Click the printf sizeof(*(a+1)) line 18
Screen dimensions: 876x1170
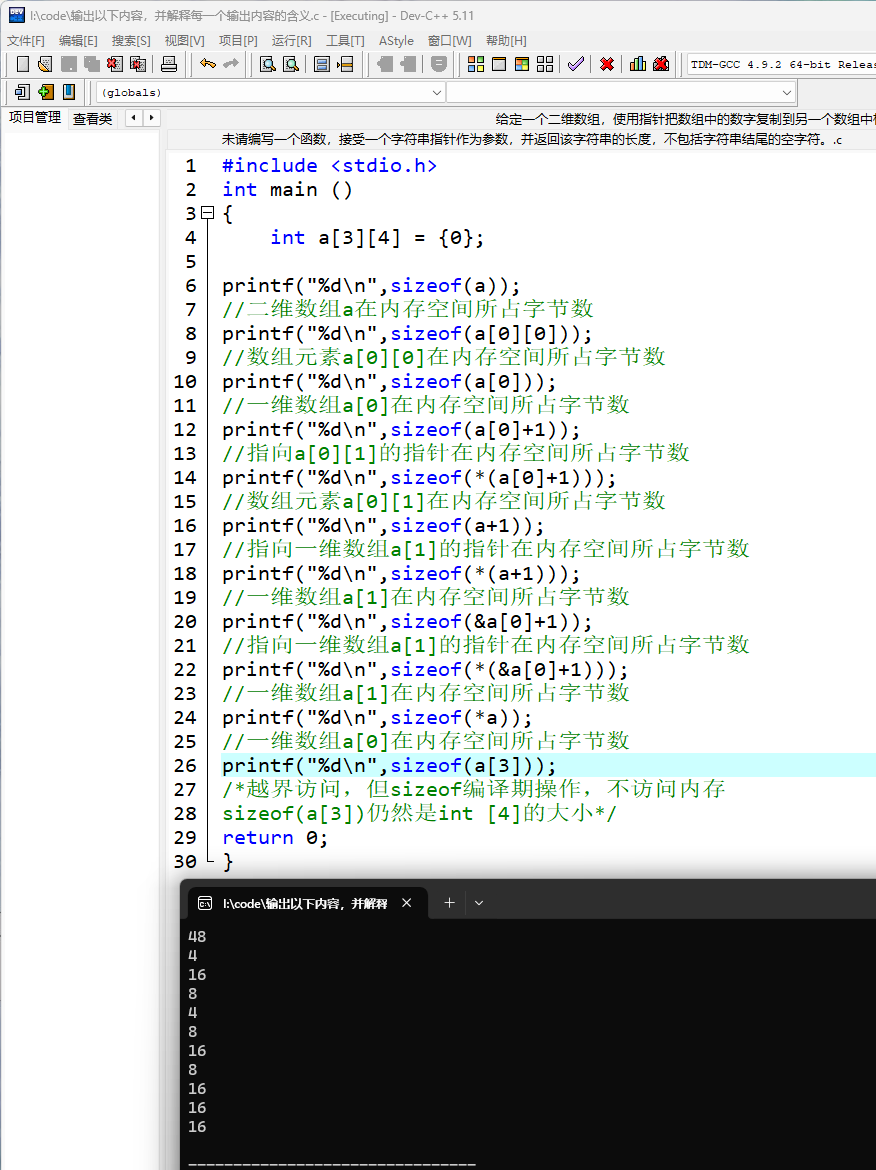pos(401,574)
